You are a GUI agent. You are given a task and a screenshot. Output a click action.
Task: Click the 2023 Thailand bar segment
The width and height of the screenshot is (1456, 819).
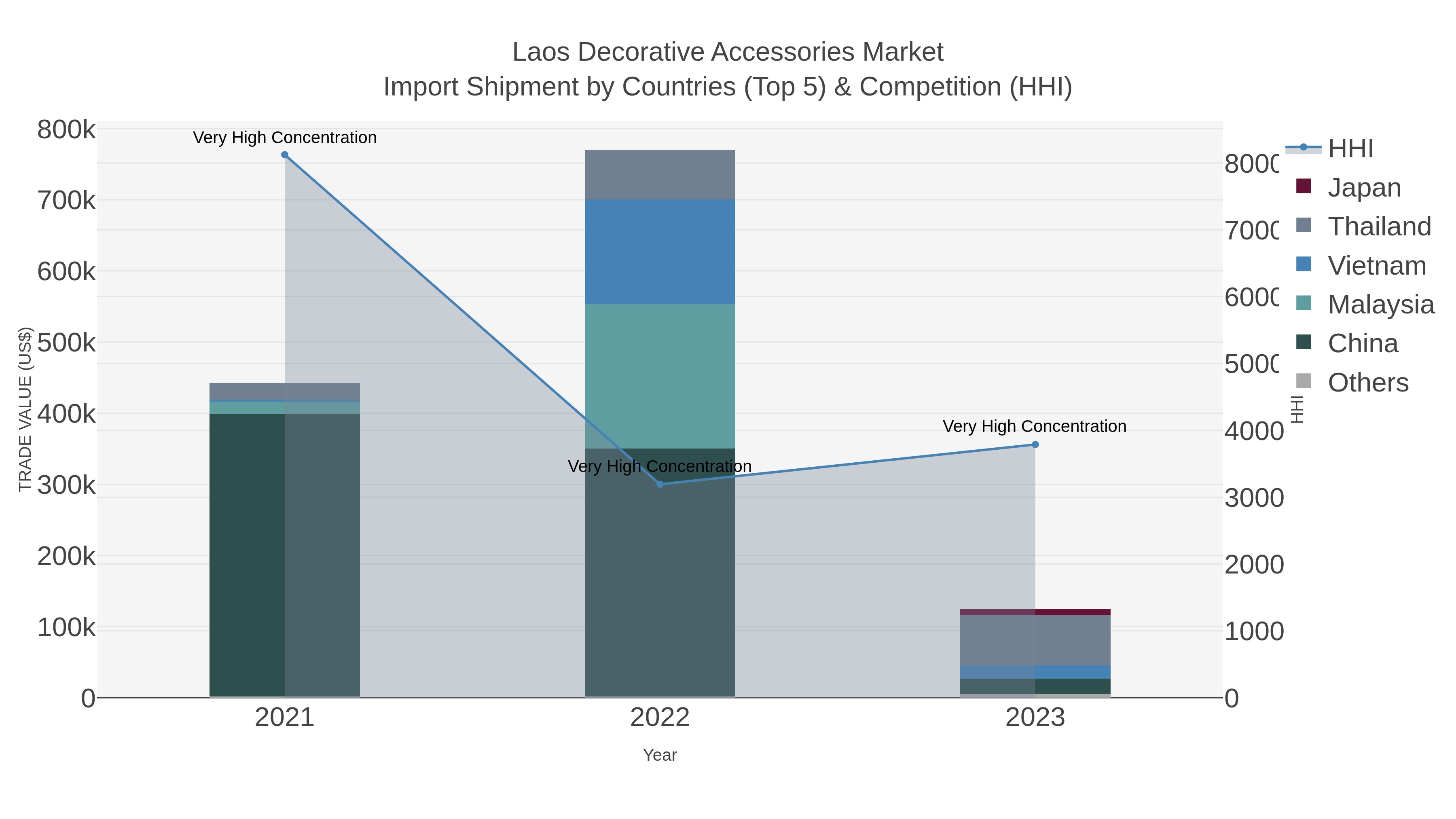(1035, 640)
